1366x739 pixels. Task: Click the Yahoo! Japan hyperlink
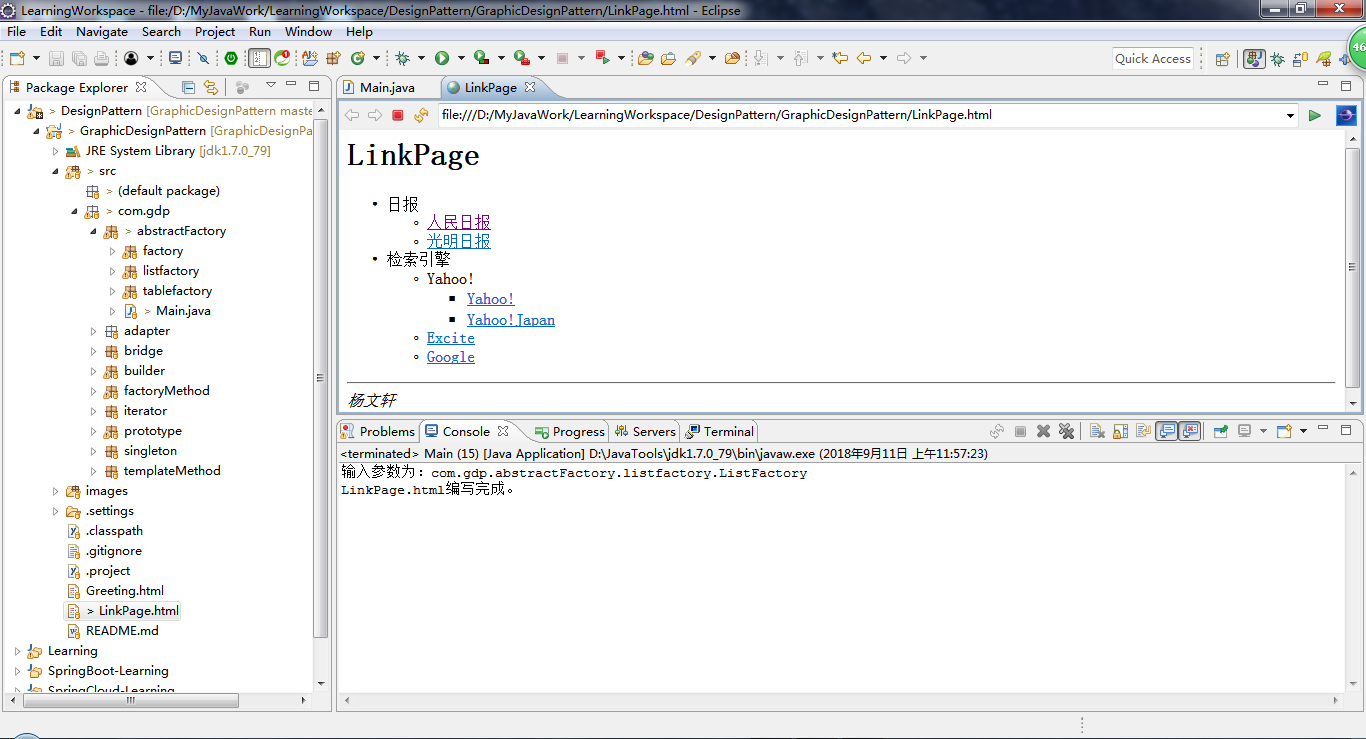click(x=510, y=319)
